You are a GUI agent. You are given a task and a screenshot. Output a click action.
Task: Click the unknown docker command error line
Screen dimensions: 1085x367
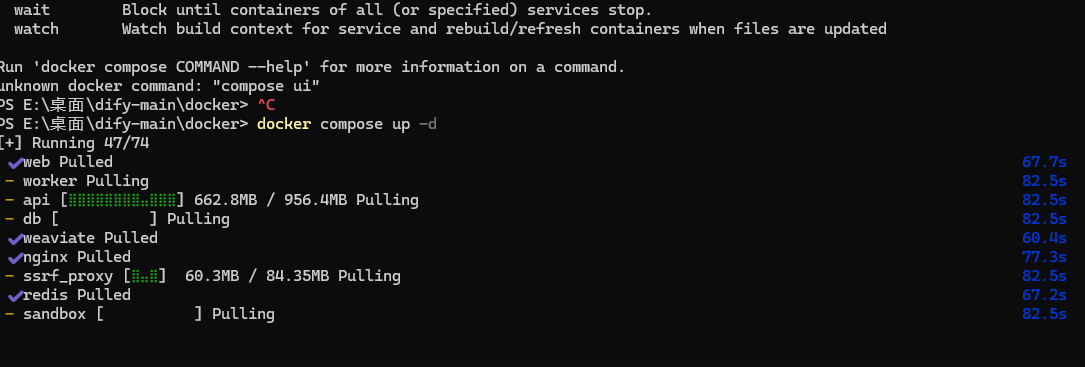click(x=160, y=87)
